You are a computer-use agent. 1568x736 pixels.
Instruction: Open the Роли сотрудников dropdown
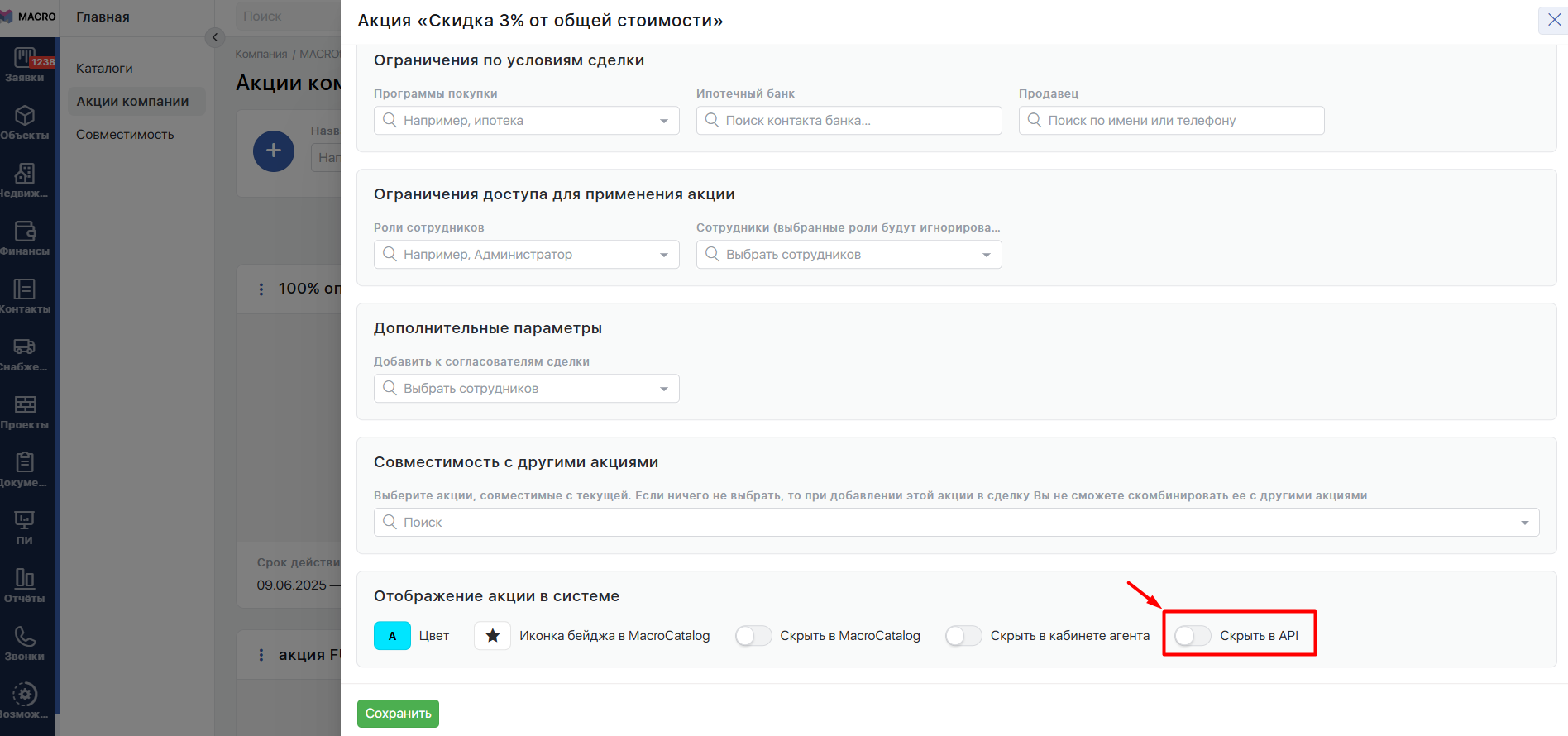tap(526, 255)
